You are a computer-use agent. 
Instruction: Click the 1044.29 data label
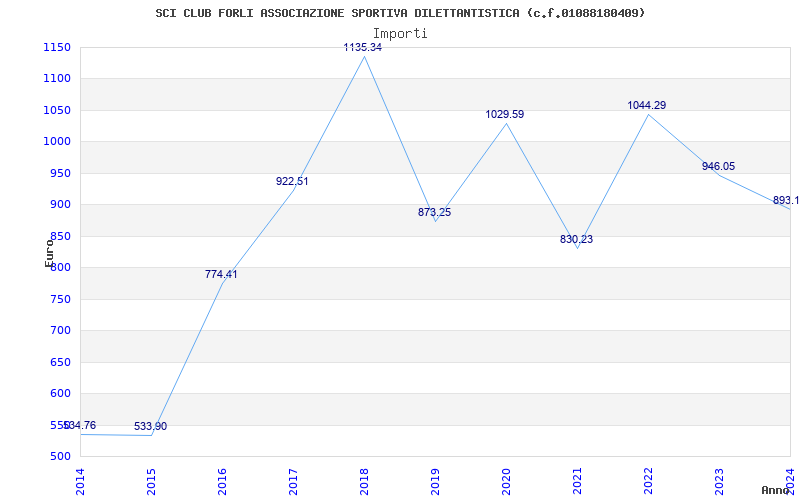(646, 106)
